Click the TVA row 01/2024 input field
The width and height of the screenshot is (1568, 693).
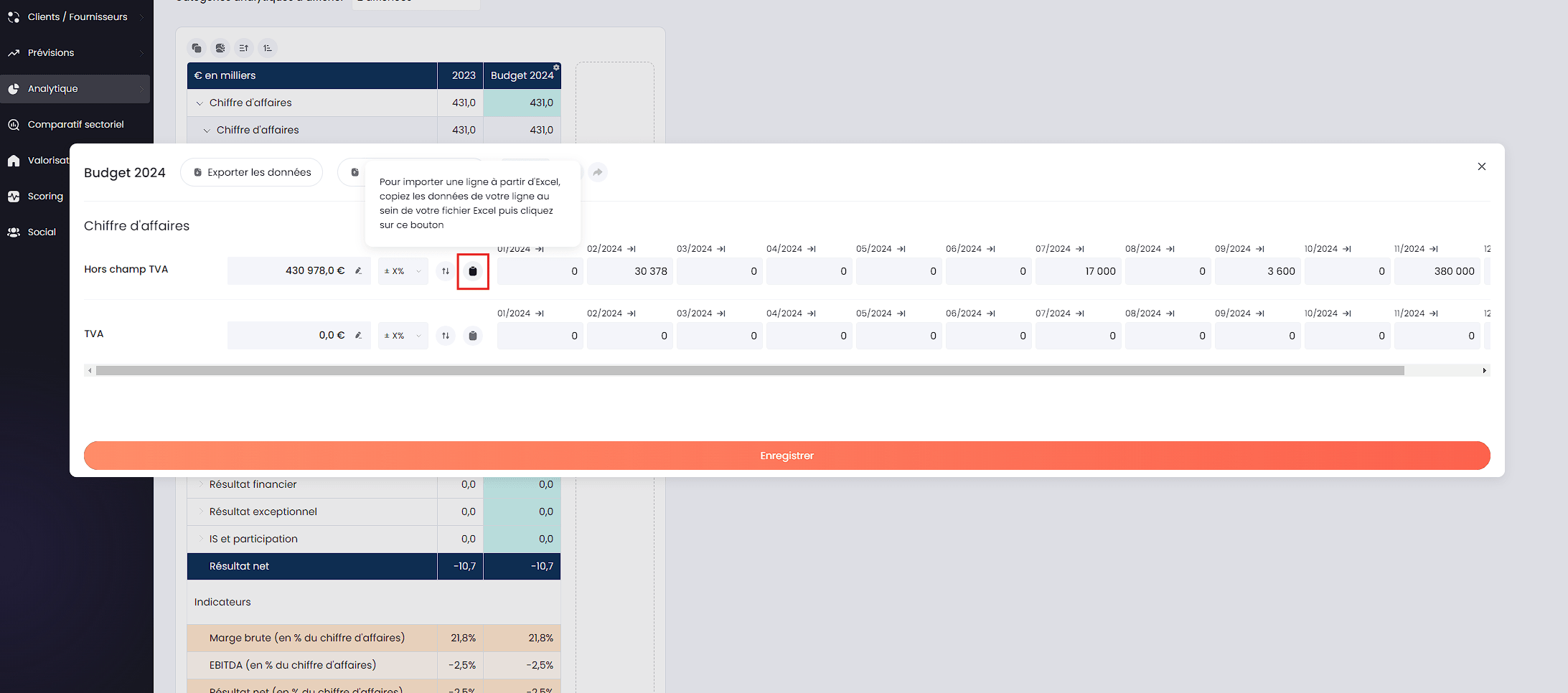pyautogui.click(x=540, y=336)
